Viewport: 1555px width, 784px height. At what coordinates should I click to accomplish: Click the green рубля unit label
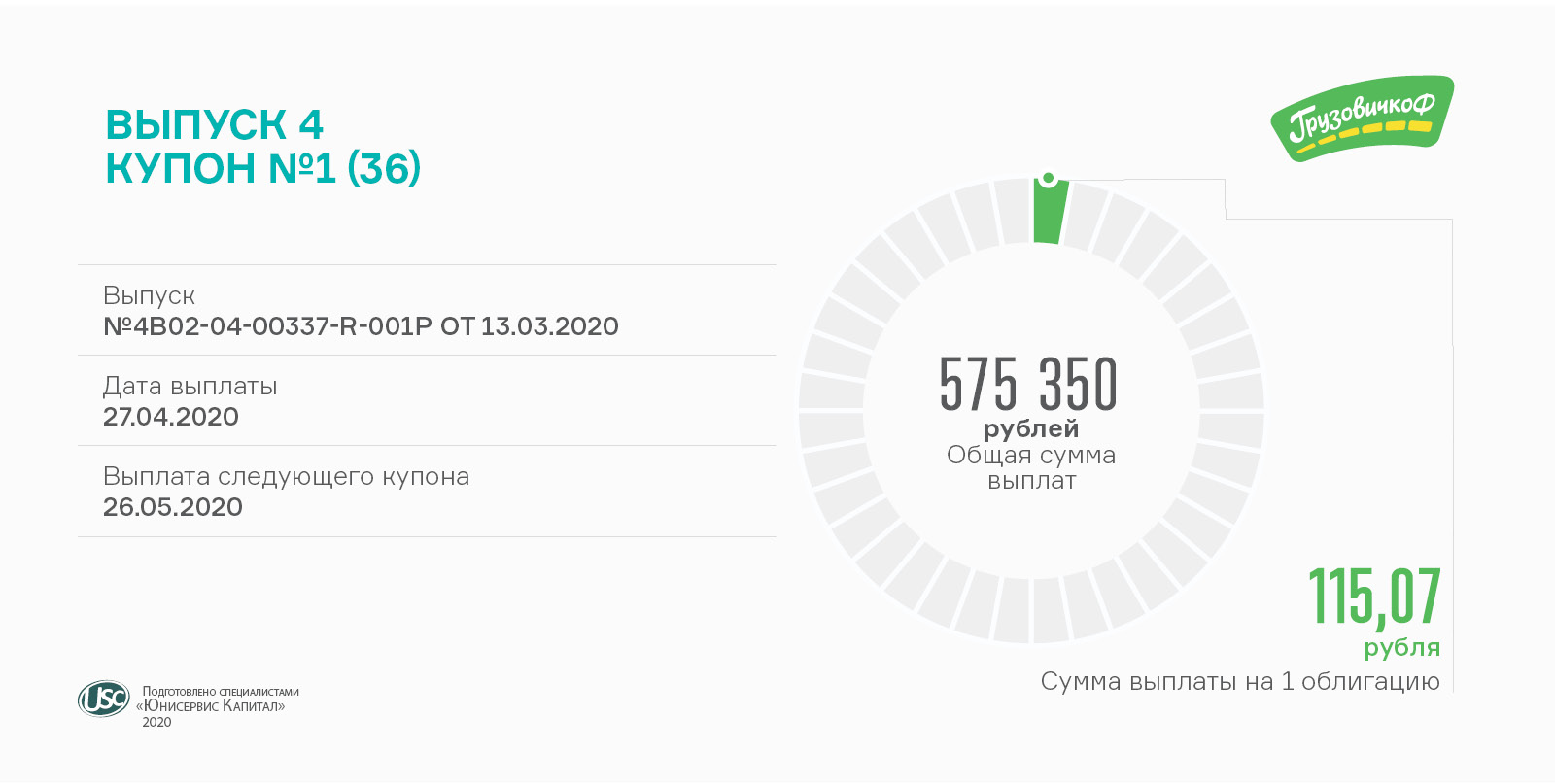point(1401,647)
